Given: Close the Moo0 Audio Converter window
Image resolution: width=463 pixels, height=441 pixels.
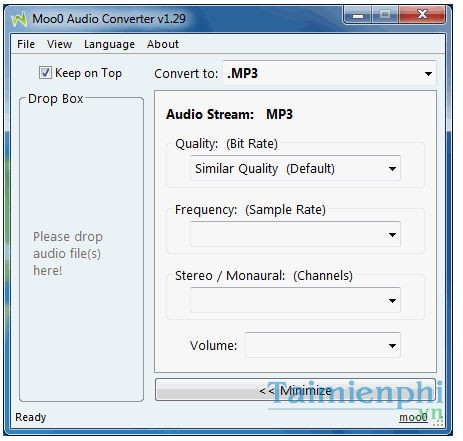Looking at the screenshot, I should pyautogui.click(x=422, y=15).
